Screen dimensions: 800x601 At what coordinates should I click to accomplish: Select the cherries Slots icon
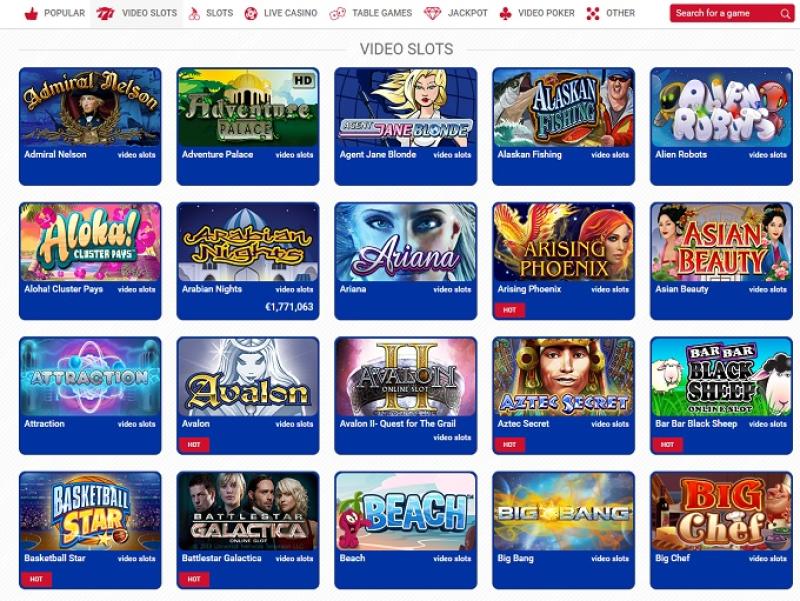point(194,14)
